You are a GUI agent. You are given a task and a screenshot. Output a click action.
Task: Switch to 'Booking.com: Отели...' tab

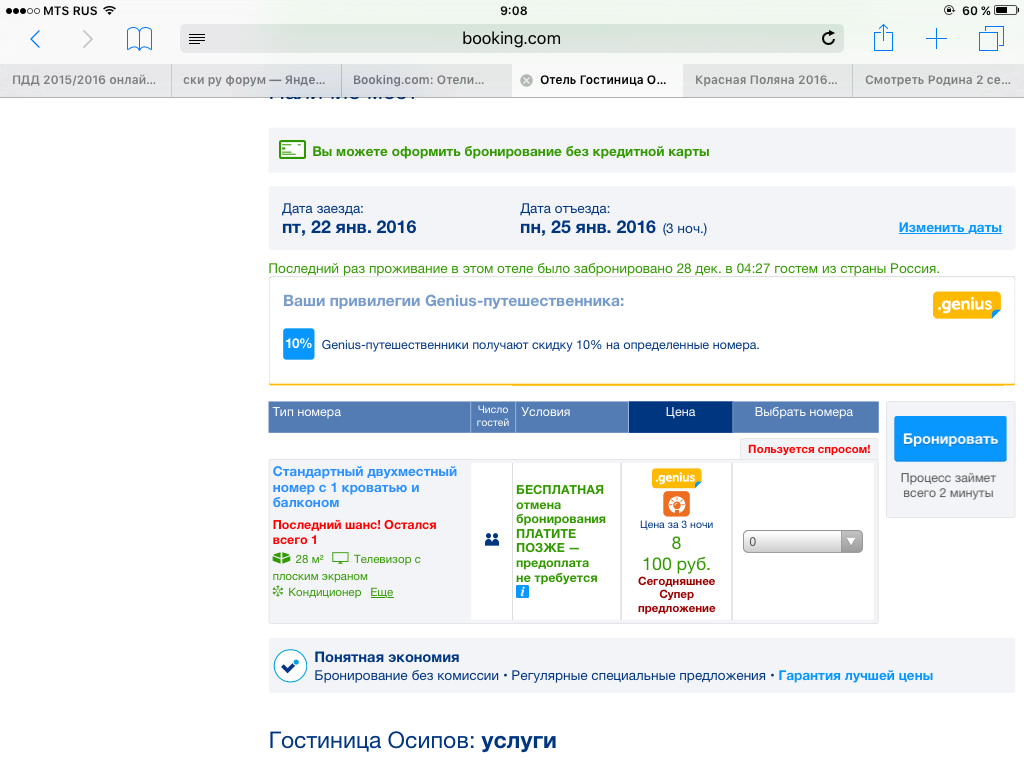(426, 80)
